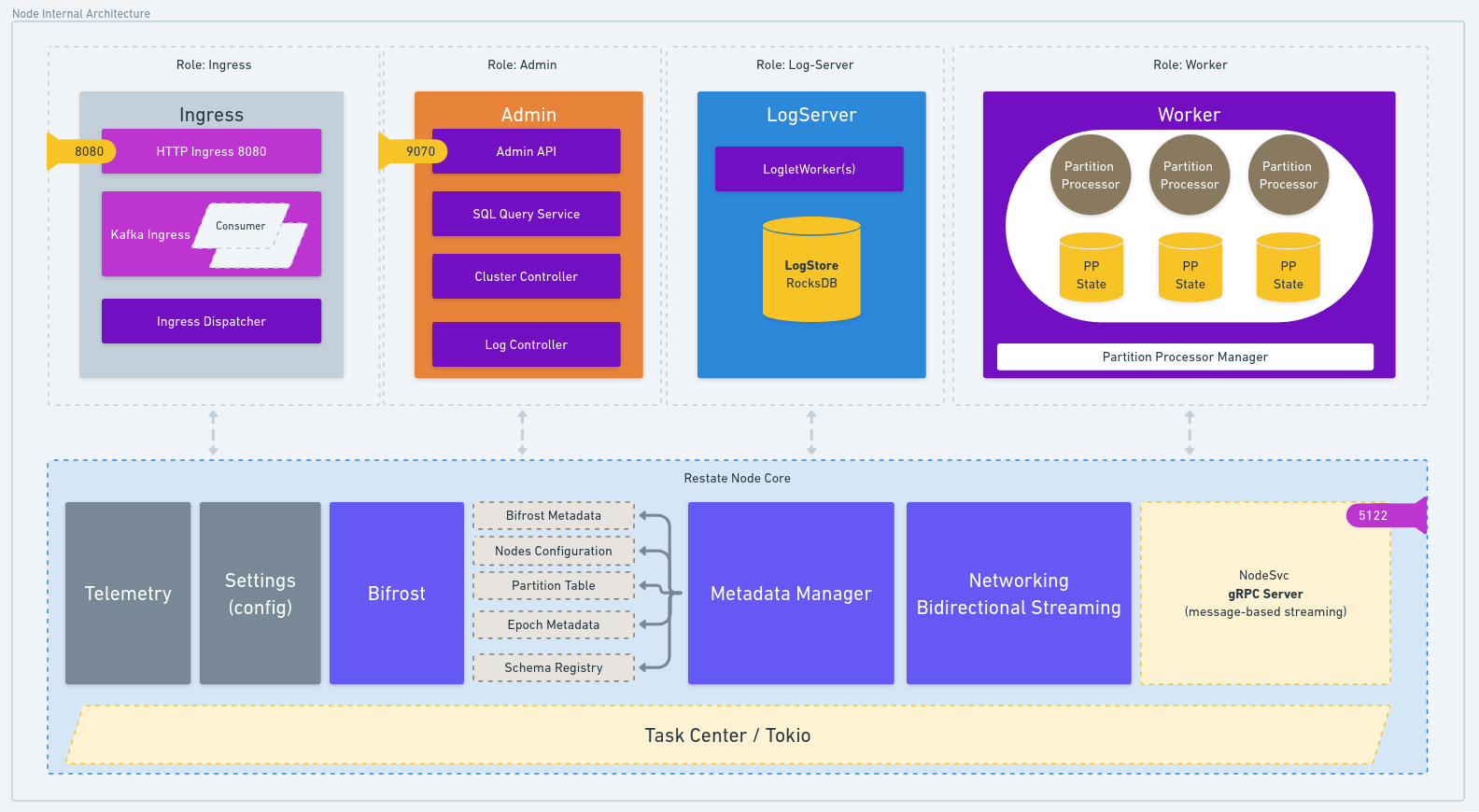
Task: Select the Kafka Ingress box
Action: point(211,234)
